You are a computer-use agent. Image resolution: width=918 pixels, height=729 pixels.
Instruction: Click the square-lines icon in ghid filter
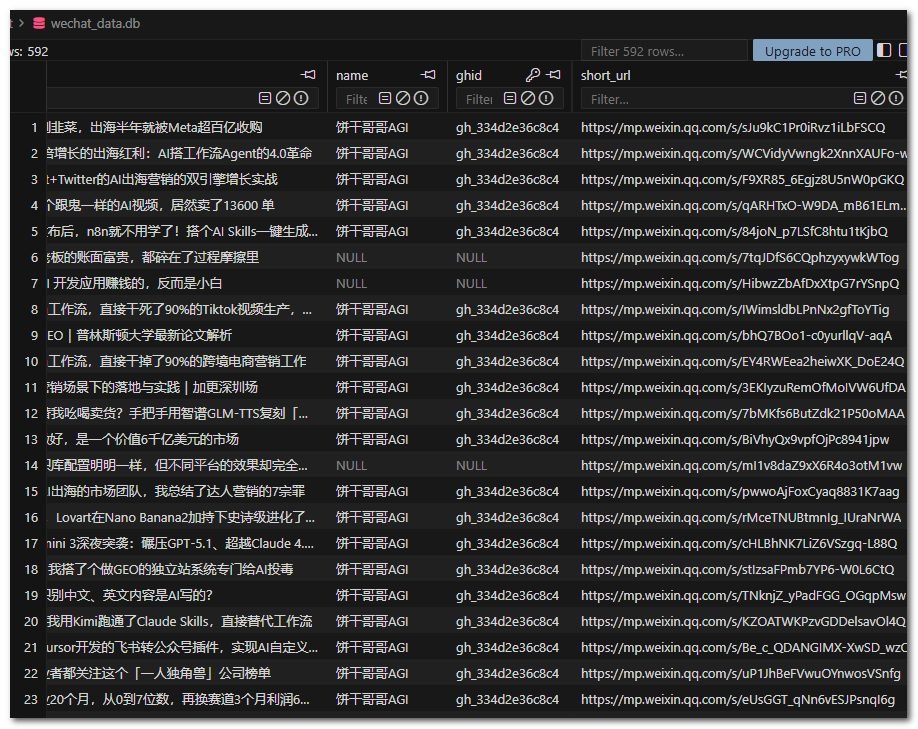pyautogui.click(x=510, y=98)
